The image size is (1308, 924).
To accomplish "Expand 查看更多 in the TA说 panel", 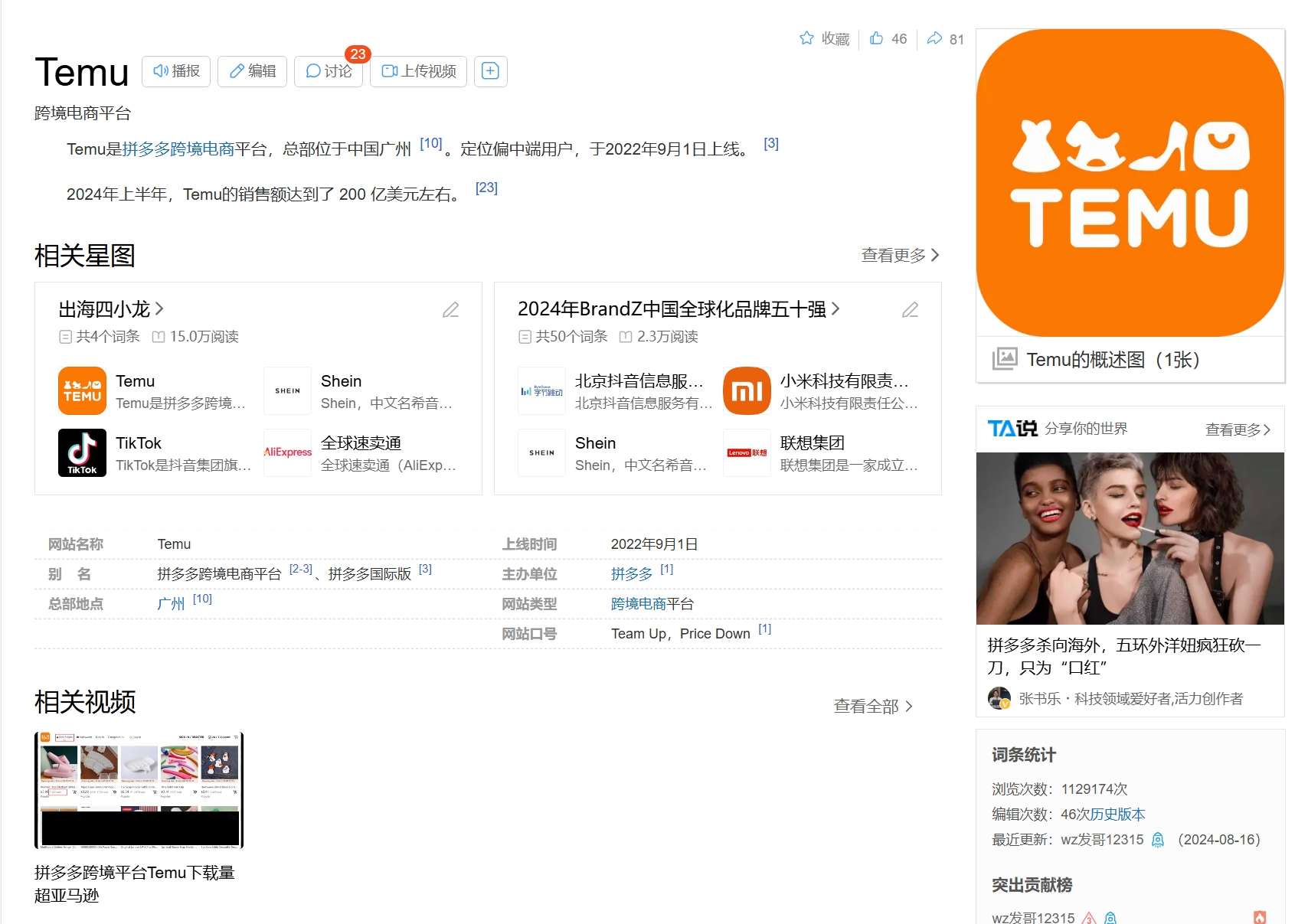I will click(1238, 430).
